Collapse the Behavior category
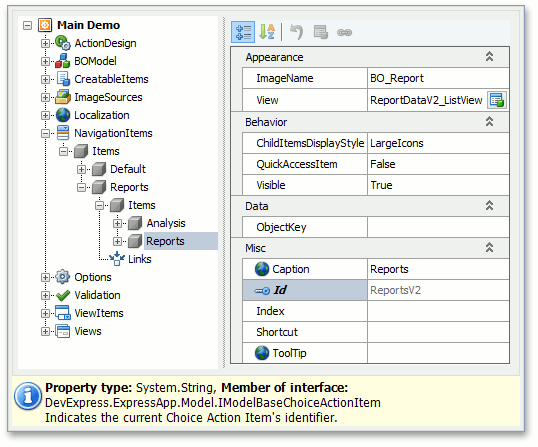The width and height of the screenshot is (538, 447). [x=490, y=121]
